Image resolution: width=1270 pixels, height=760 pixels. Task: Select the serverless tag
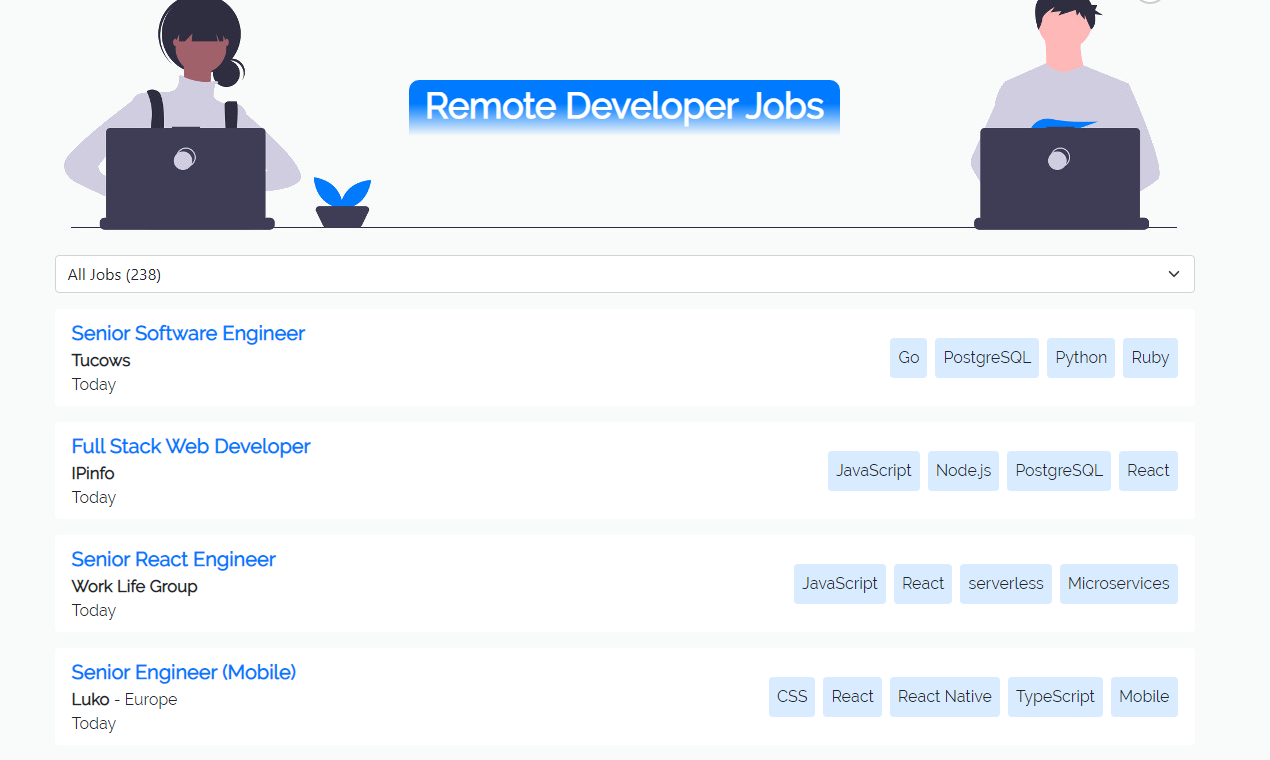coord(1005,583)
